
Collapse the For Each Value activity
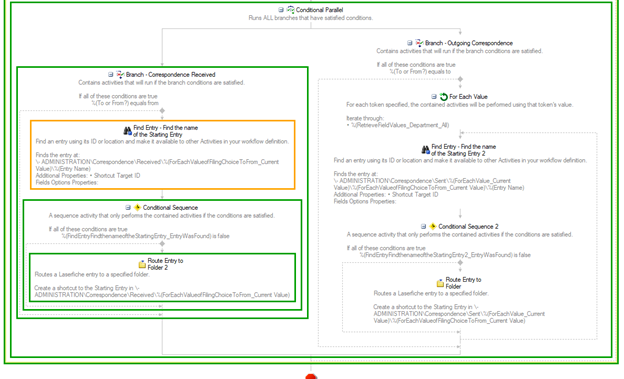pyautogui.click(x=434, y=96)
